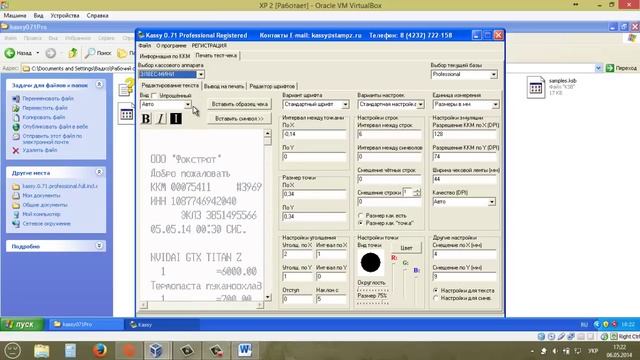640x360 pixels.
Task: Switch to Font editor tab
Action: coord(272,86)
